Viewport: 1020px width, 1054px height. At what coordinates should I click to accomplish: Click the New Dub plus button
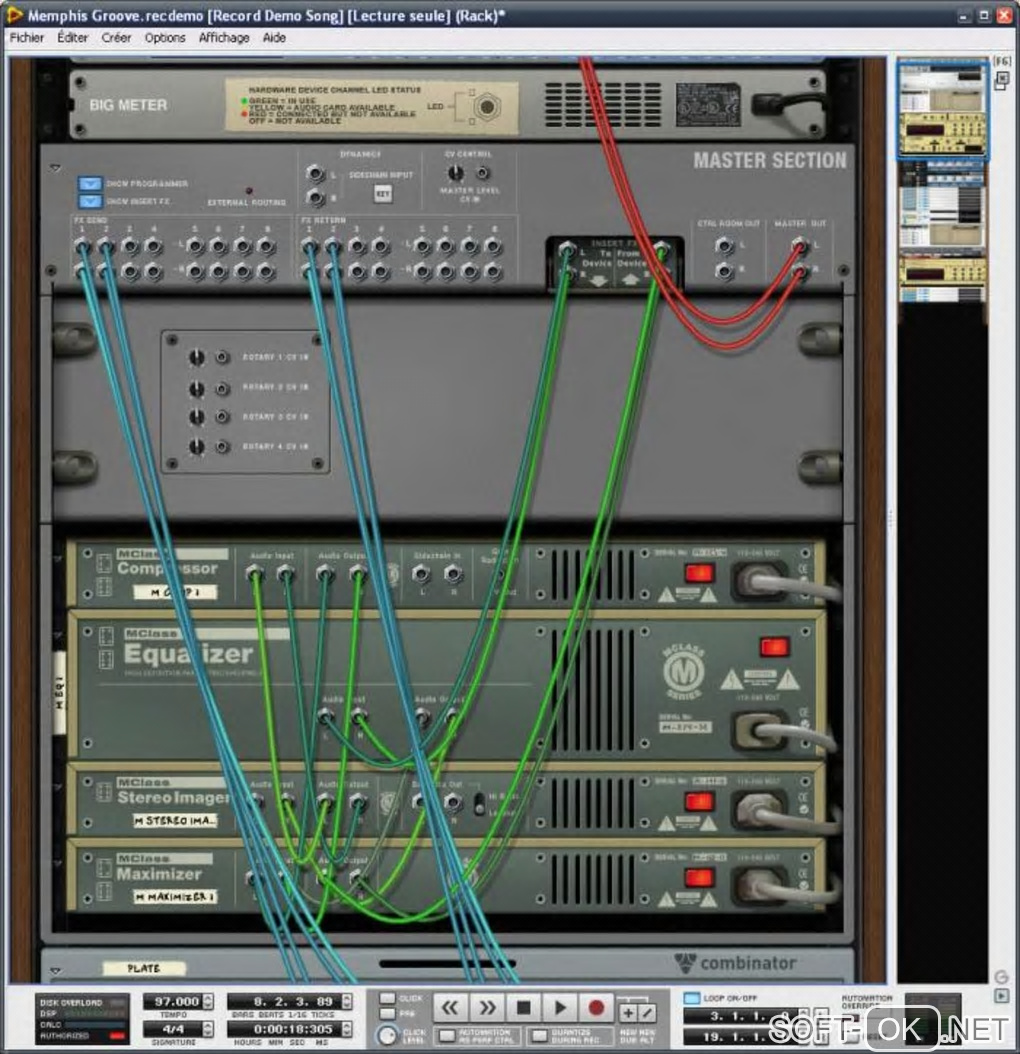point(628,1012)
